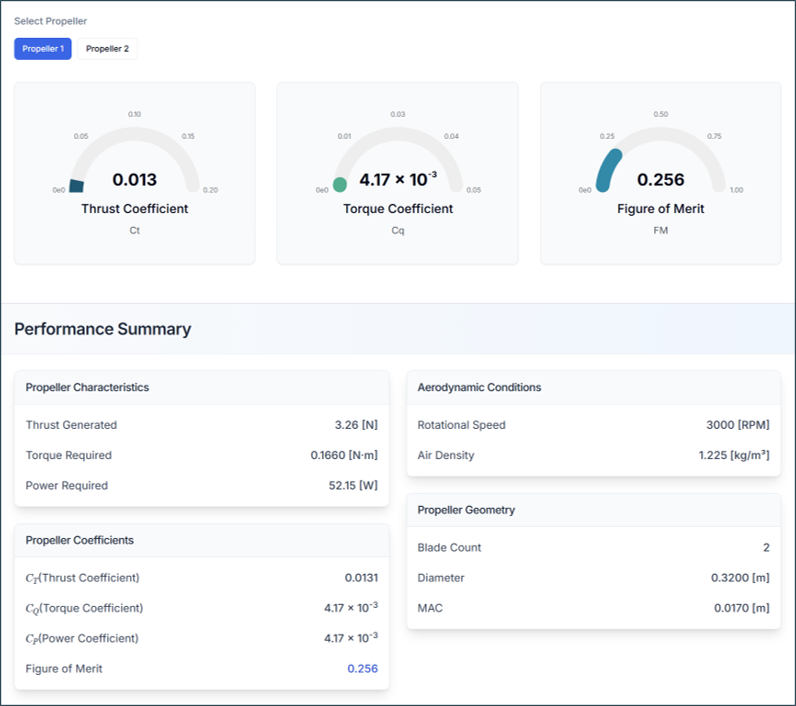Click the Air Density row label

[445, 455]
